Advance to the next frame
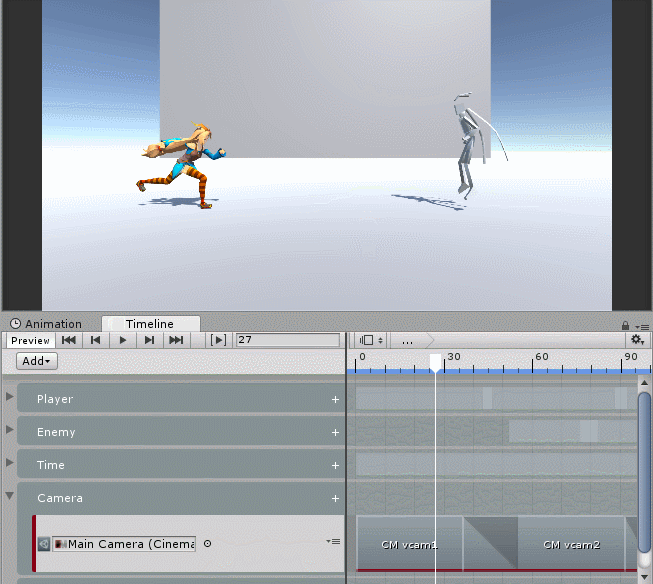653x584 pixels. pyautogui.click(x=150, y=340)
